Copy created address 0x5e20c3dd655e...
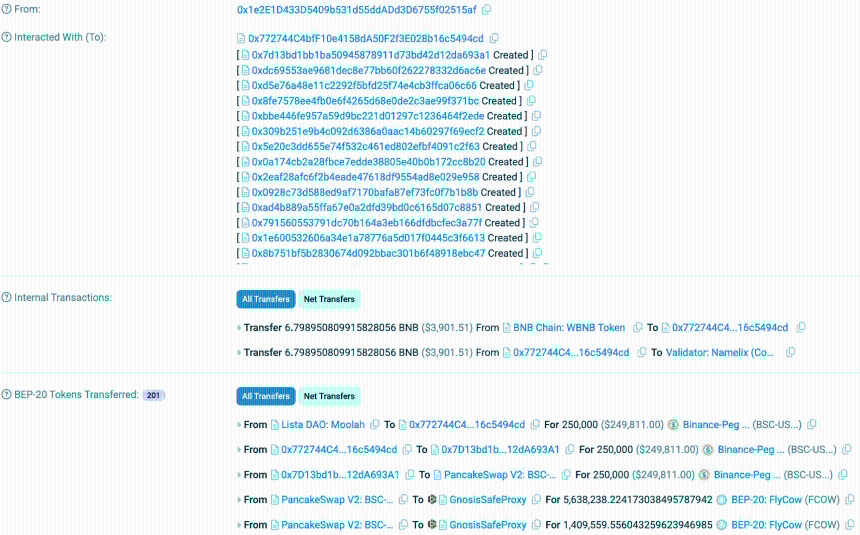Viewport: 860px width, 535px height. [x=531, y=147]
